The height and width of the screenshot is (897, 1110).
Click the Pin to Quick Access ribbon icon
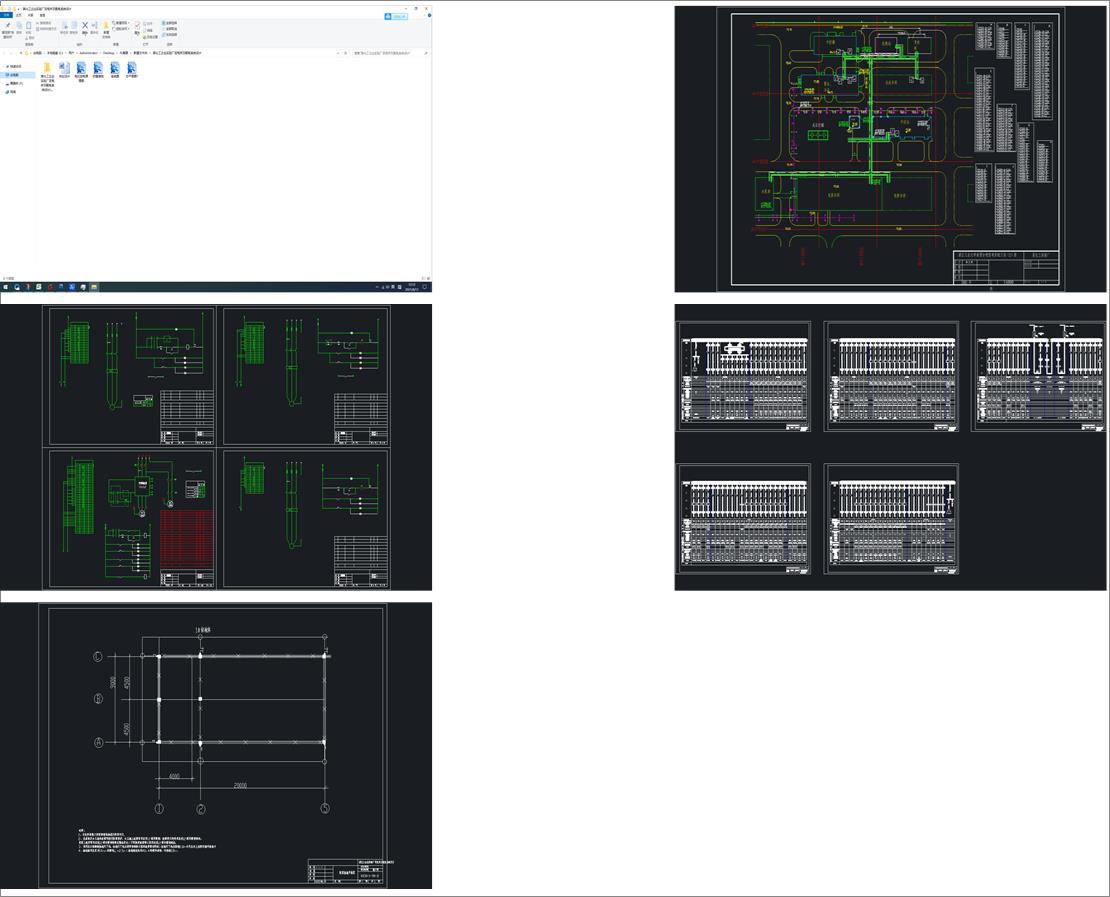coord(8,26)
